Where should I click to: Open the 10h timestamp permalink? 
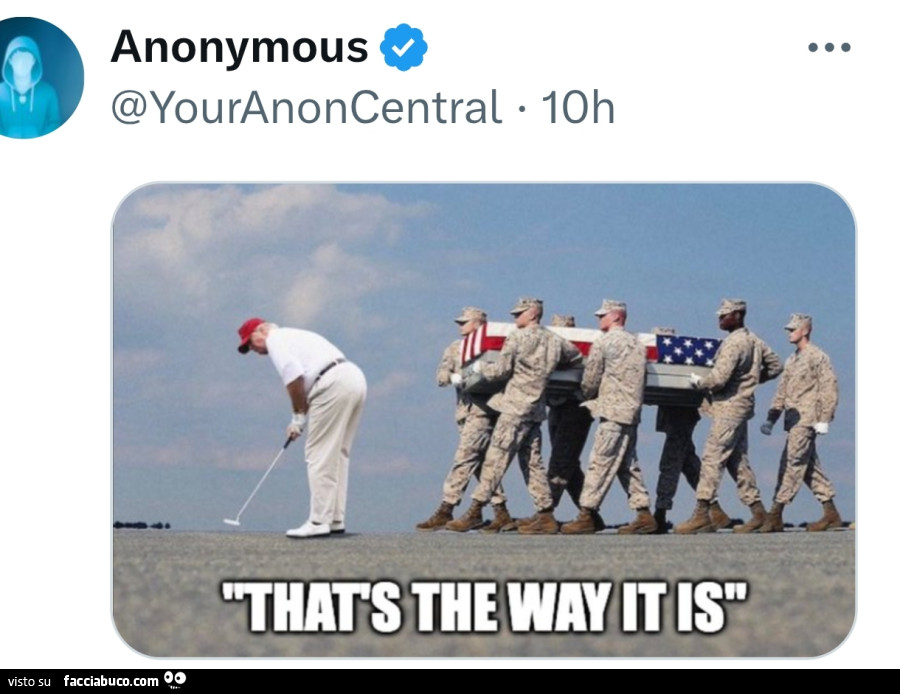[x=577, y=107]
